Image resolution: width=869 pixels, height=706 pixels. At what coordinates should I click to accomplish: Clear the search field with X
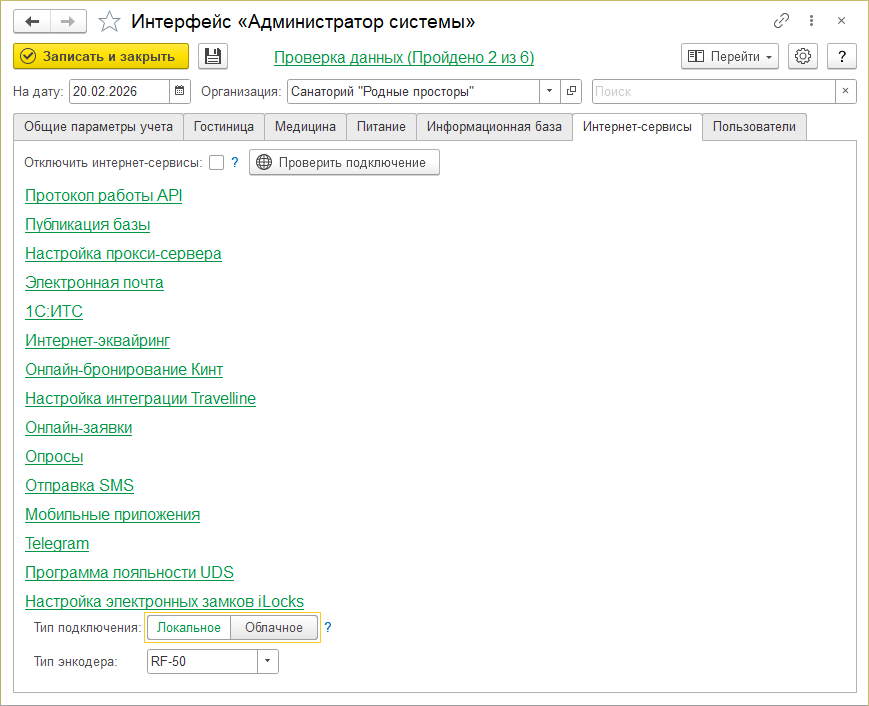click(x=846, y=92)
